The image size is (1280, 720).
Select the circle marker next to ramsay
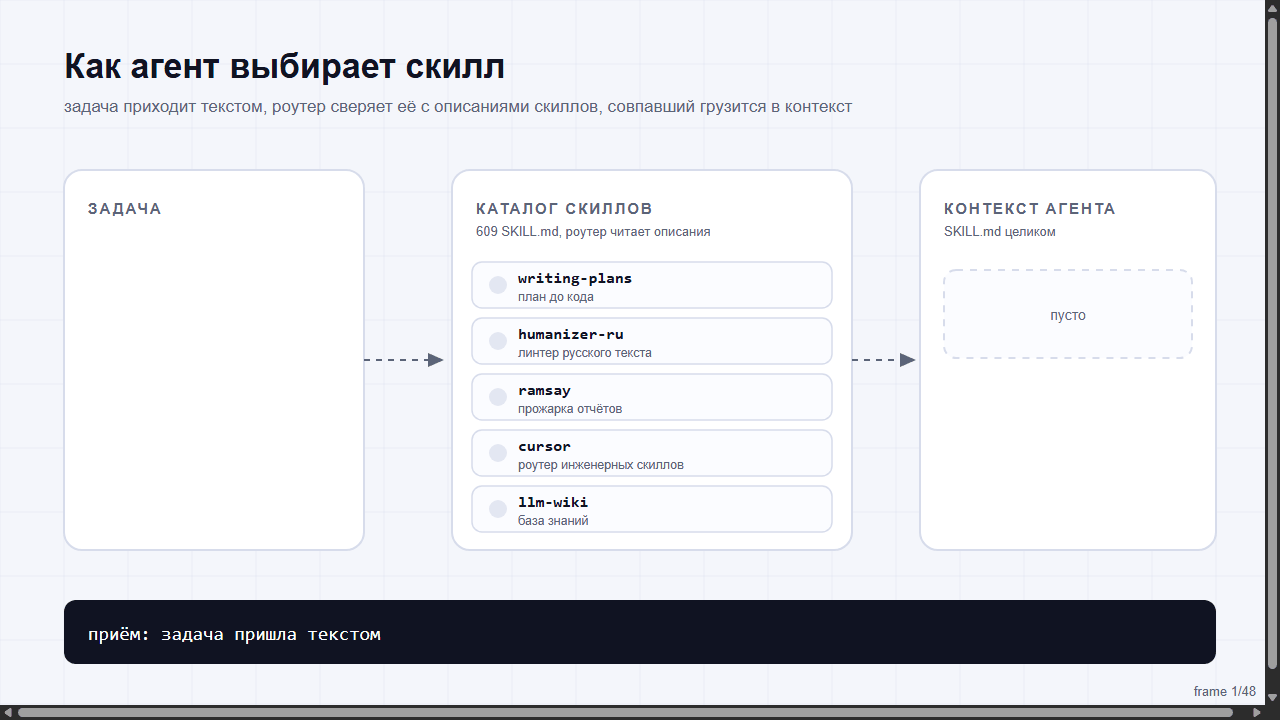click(x=498, y=398)
